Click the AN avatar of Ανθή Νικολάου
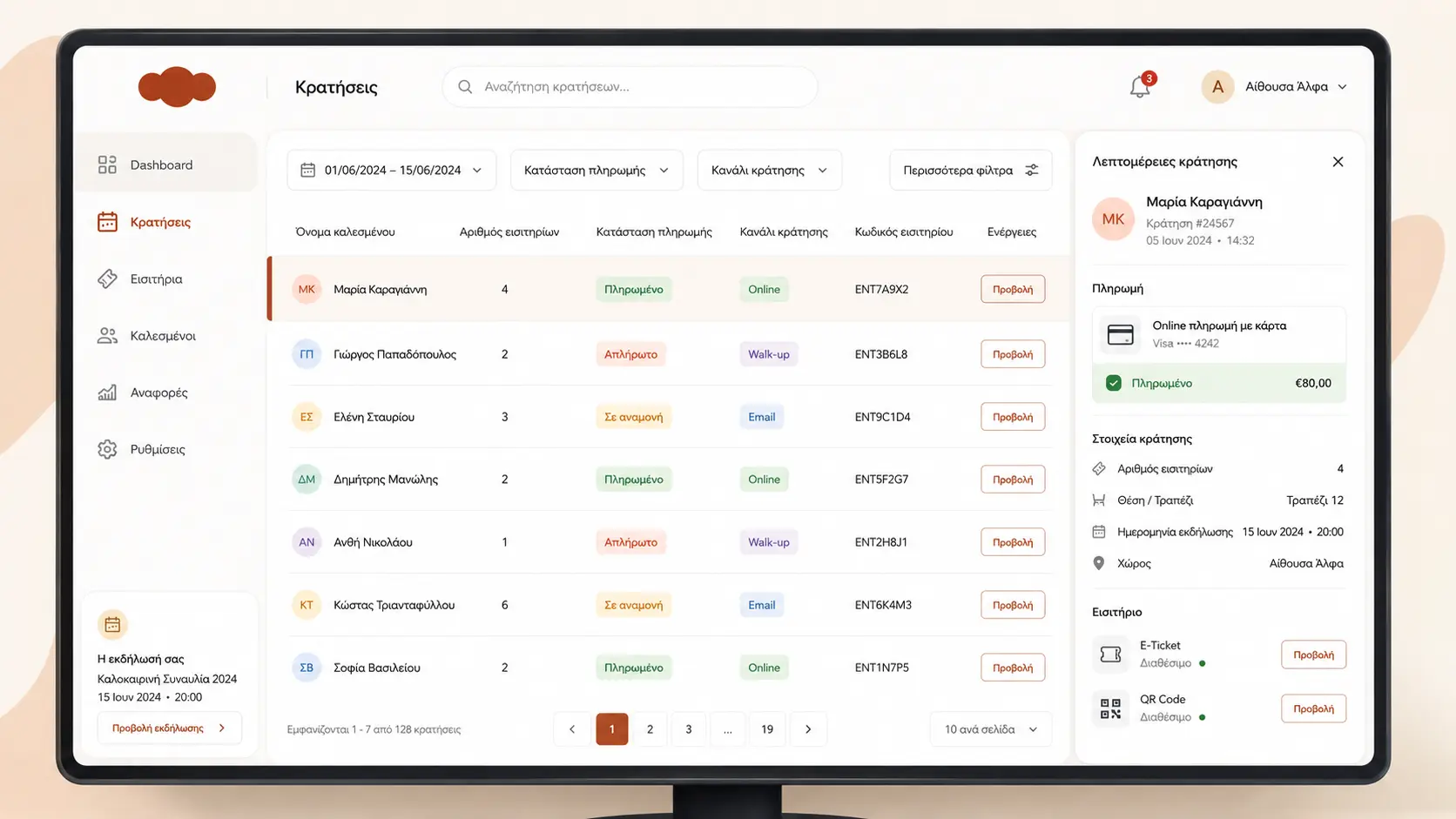This screenshot has height=819, width=1456. click(307, 542)
